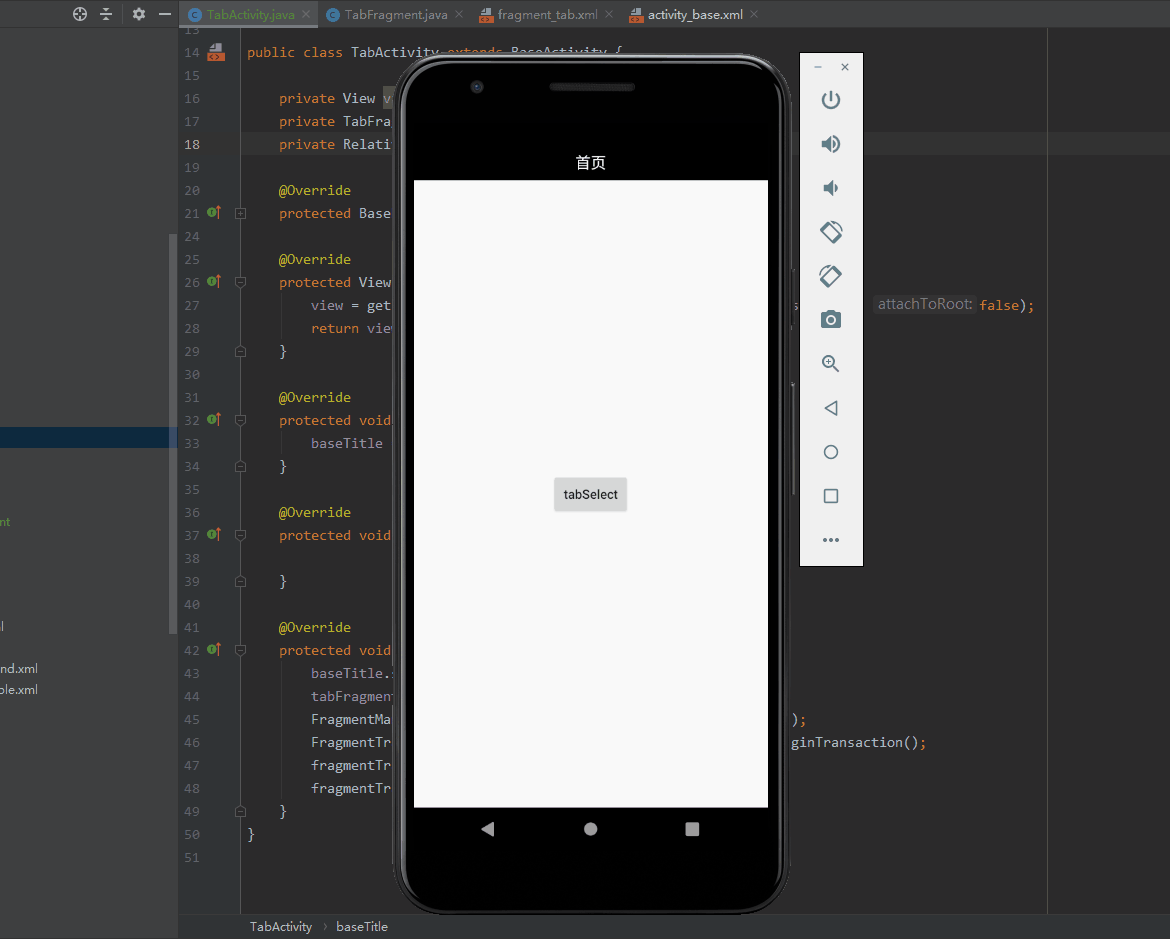Expand the folded method at line 21
This screenshot has width=1170, height=939.
coord(240,213)
